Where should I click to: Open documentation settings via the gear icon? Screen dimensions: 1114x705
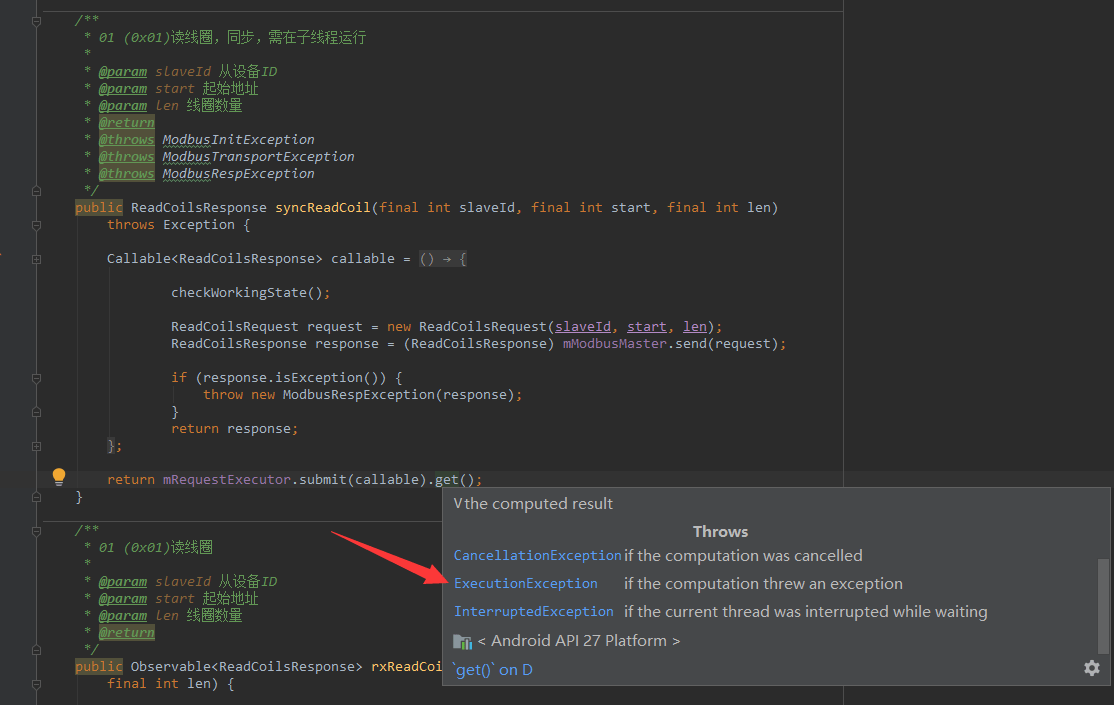[1091, 667]
